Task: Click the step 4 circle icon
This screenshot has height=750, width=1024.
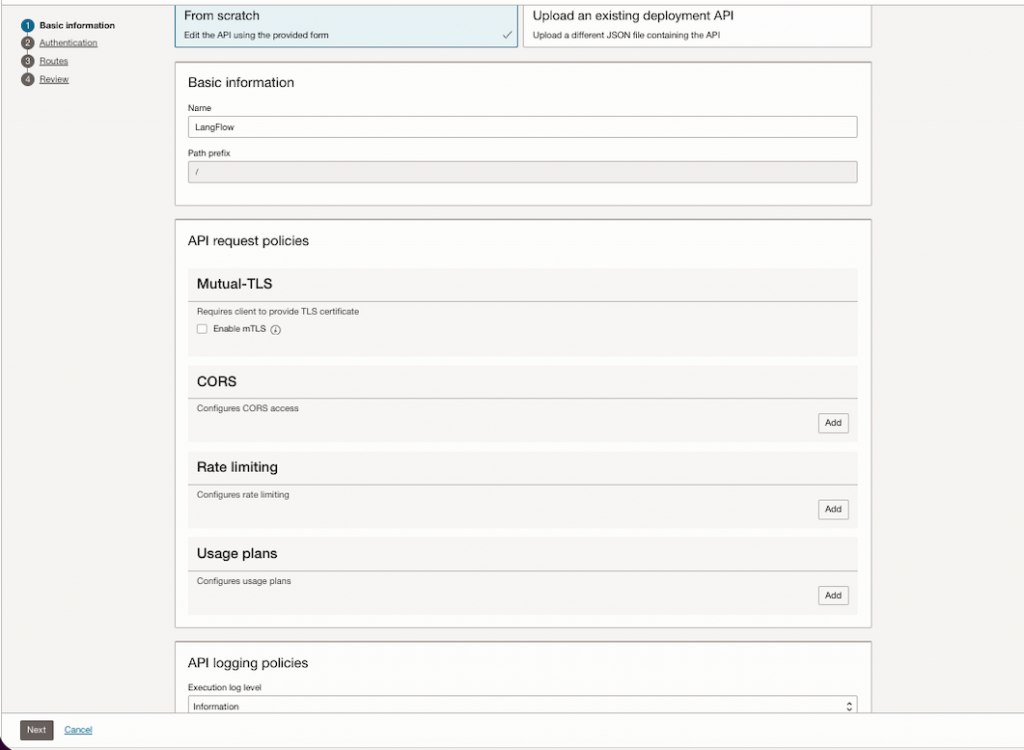Action: 28,79
